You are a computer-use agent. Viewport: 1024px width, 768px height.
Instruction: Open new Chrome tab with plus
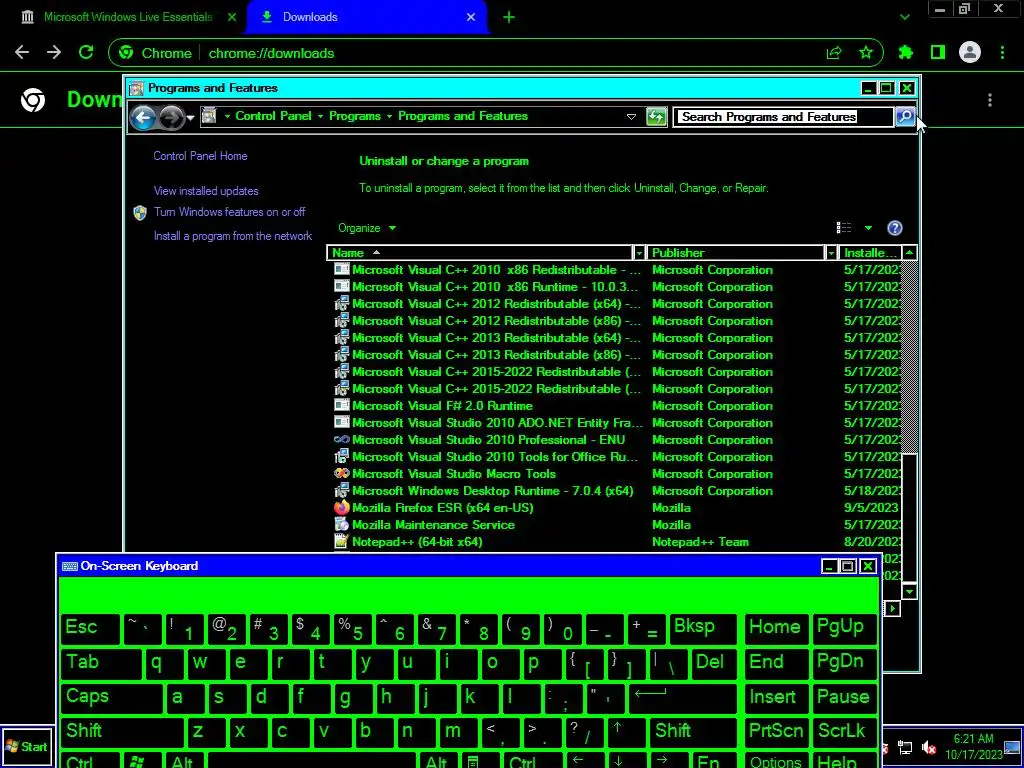(x=509, y=17)
